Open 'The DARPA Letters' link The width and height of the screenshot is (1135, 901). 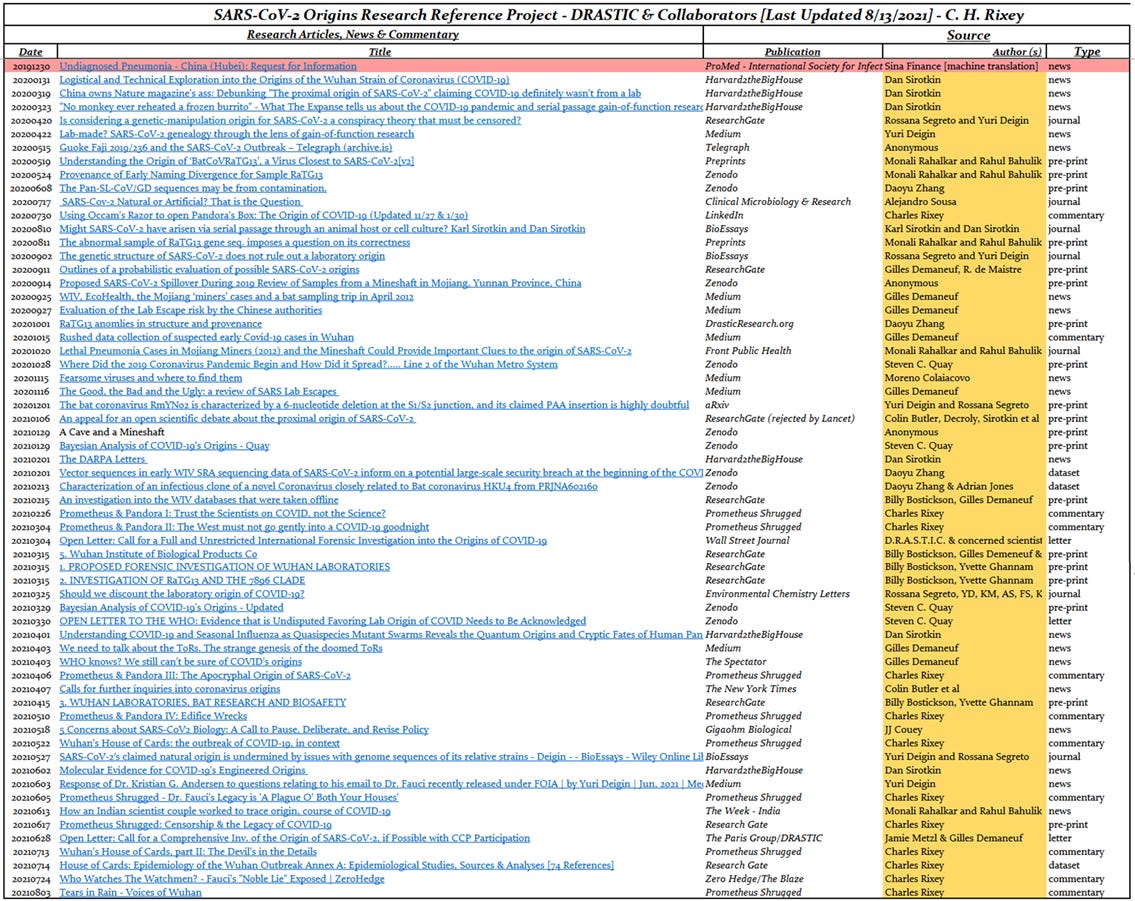click(103, 459)
